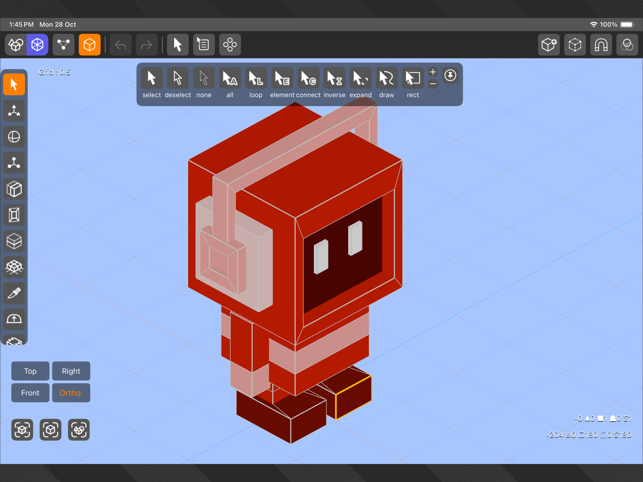Select the cursor tool in top toolbar
643x482 pixels.
point(178,44)
